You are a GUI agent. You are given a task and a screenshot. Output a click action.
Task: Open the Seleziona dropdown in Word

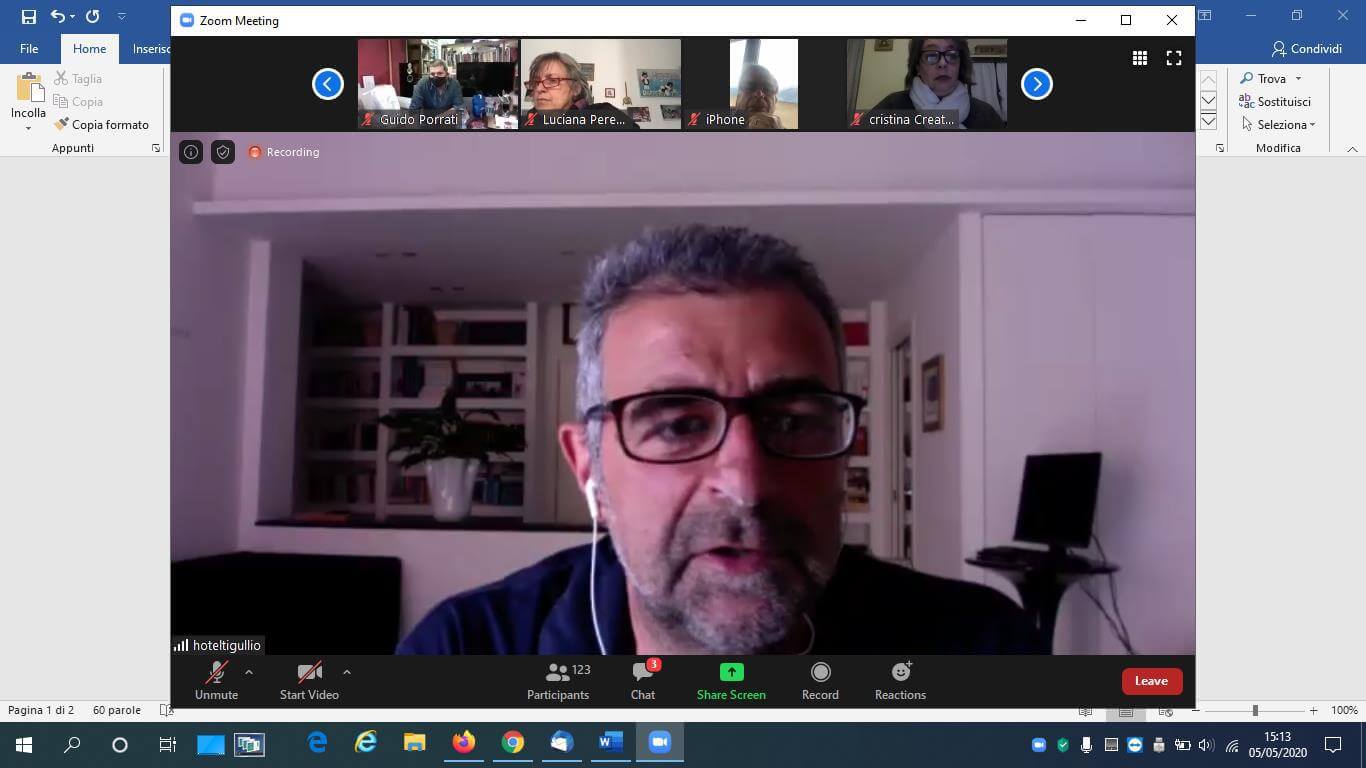tap(1278, 125)
